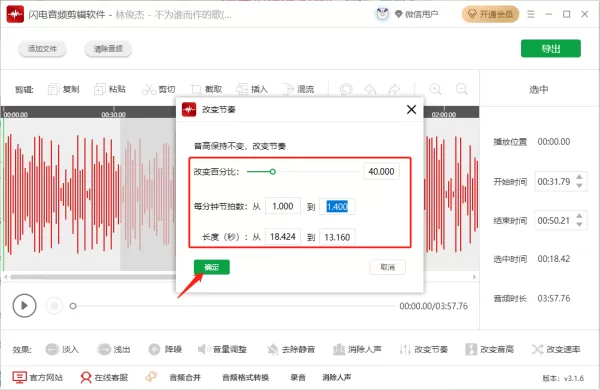Click the 40.000 percentage field
600x390 pixels.
point(381,171)
